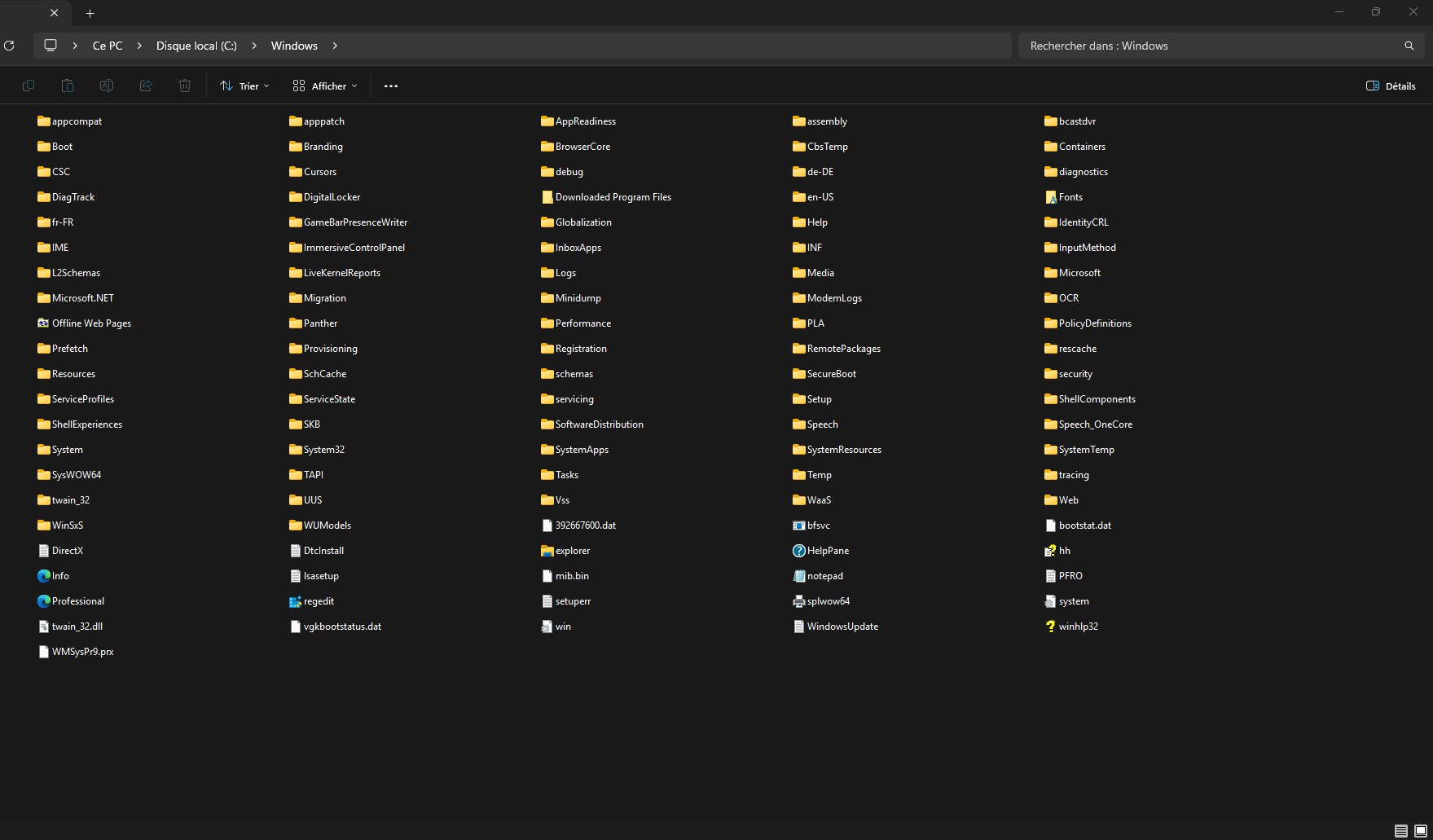Click the Refresh icon beside the address bar
This screenshot has height=840, width=1433.
tap(9, 46)
